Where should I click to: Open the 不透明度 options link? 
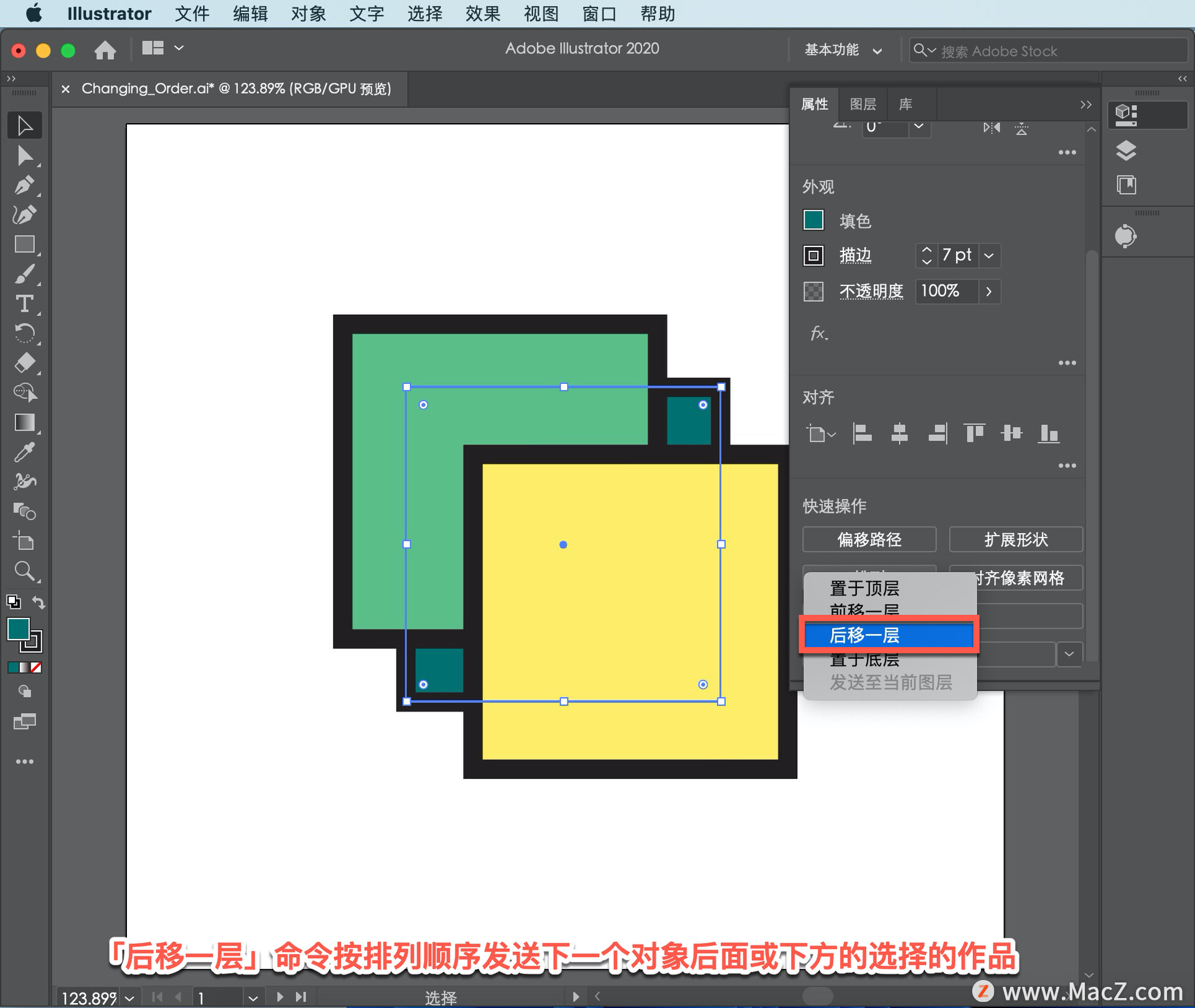tap(871, 291)
